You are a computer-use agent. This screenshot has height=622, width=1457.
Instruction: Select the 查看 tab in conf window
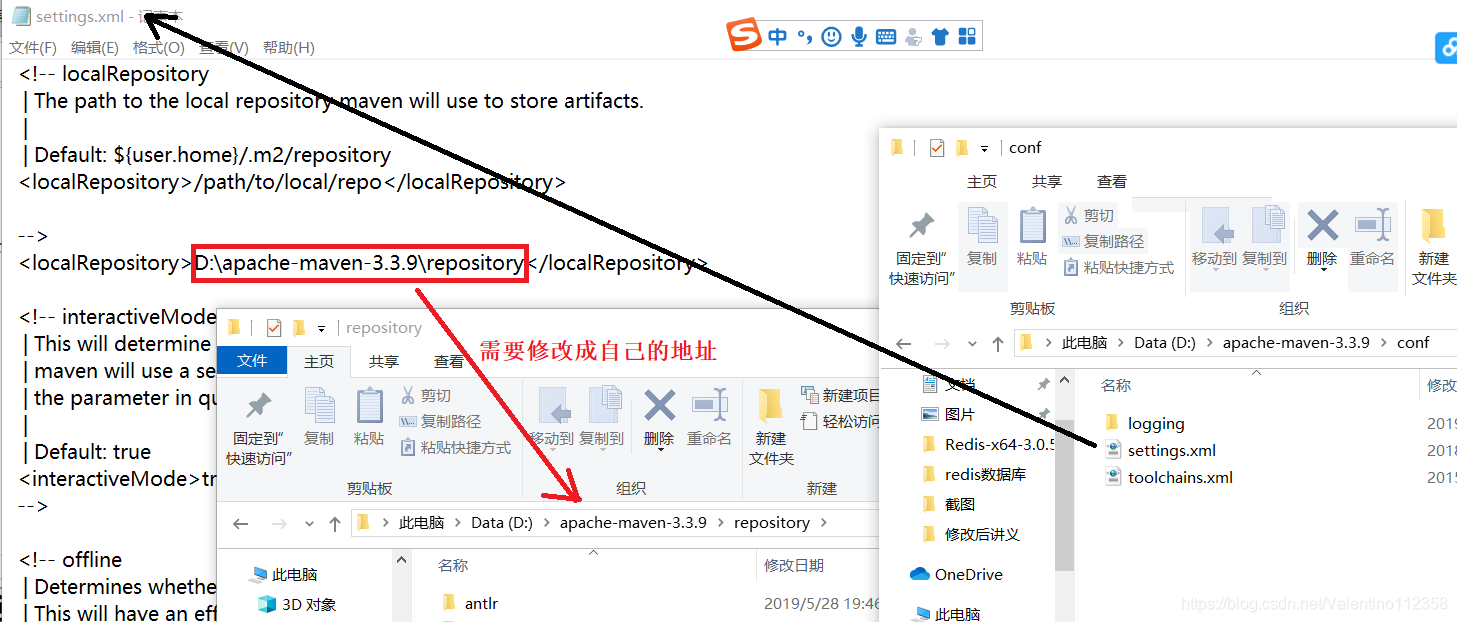[1112, 181]
